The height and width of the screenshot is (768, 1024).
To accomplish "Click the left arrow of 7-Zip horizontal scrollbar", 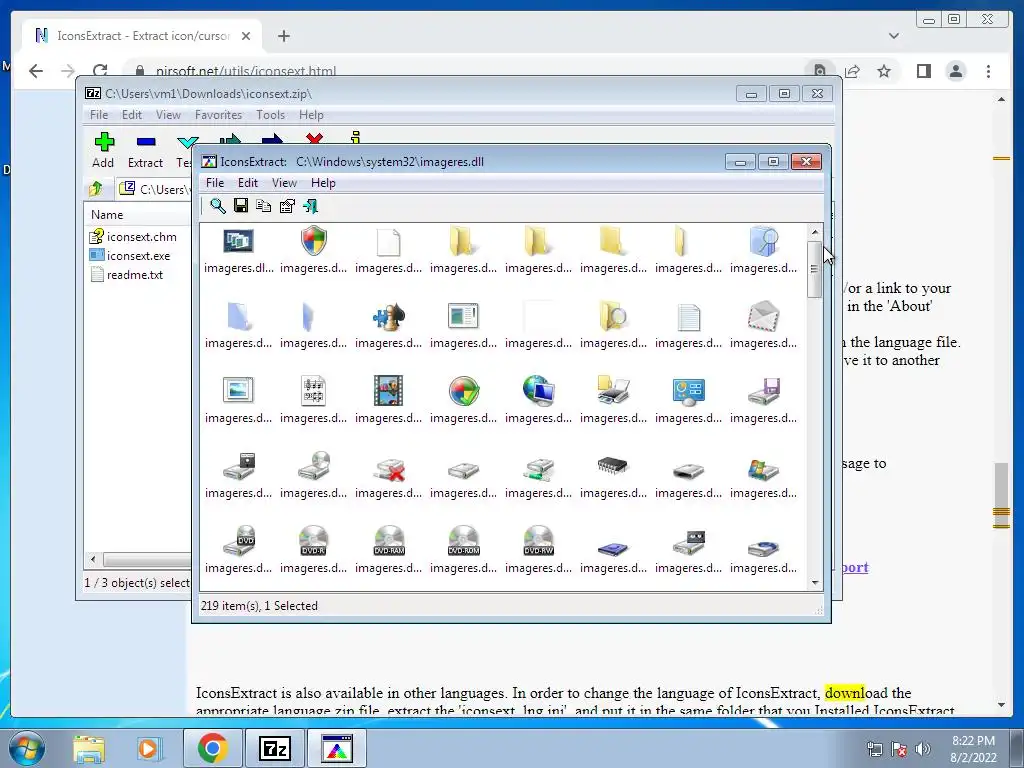I will [93, 559].
